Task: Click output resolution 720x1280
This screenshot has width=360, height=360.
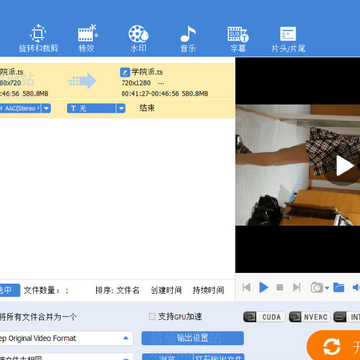Action: pyautogui.click(x=136, y=83)
